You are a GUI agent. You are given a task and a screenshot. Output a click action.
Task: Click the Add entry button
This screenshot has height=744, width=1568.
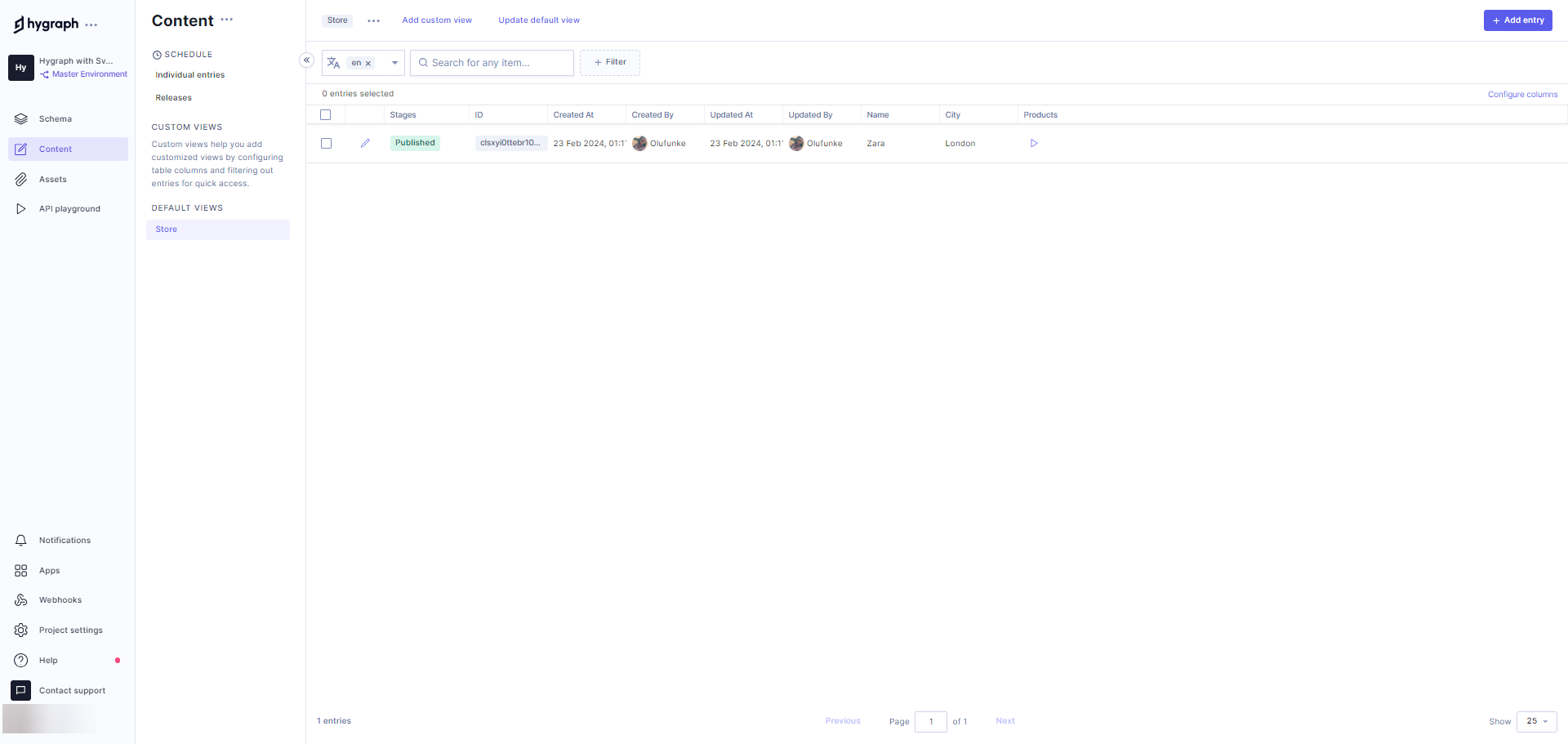(x=1517, y=20)
